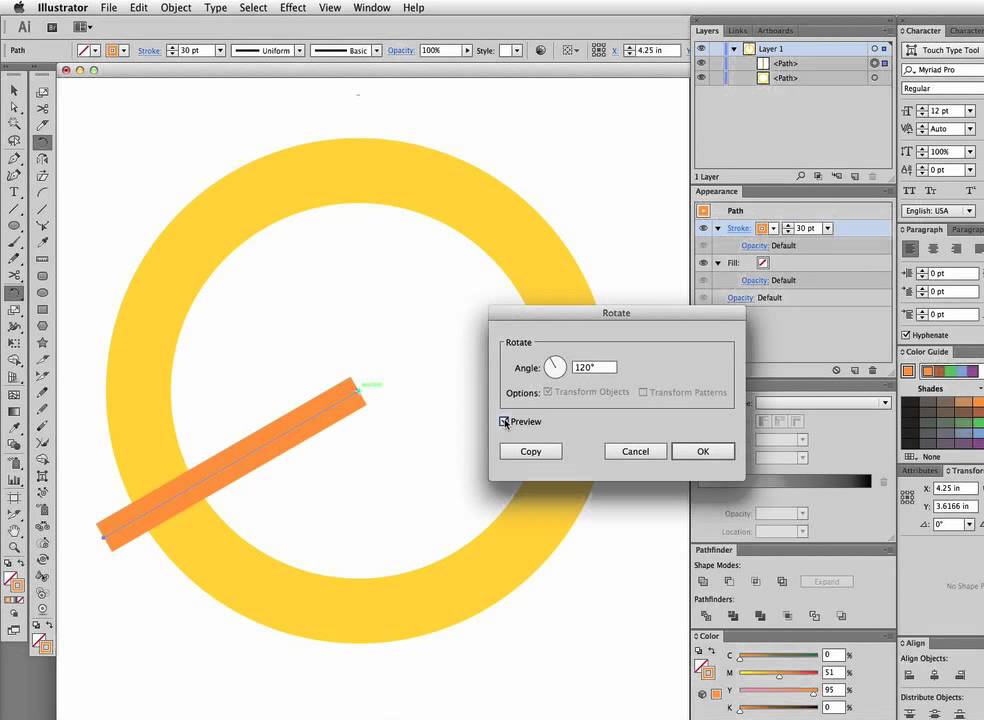Click the Angle input field

[594, 367]
